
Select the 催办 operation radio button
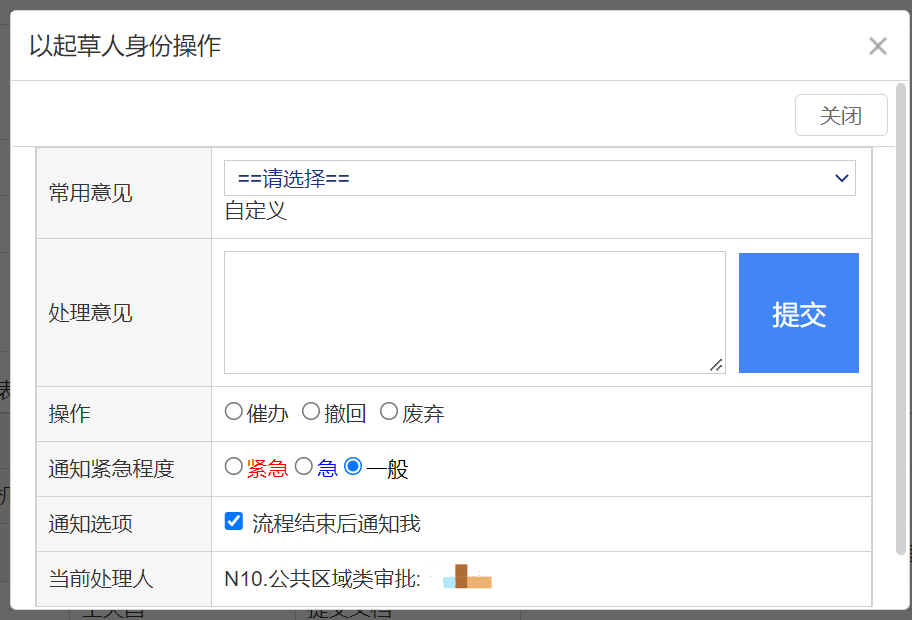coord(234,411)
